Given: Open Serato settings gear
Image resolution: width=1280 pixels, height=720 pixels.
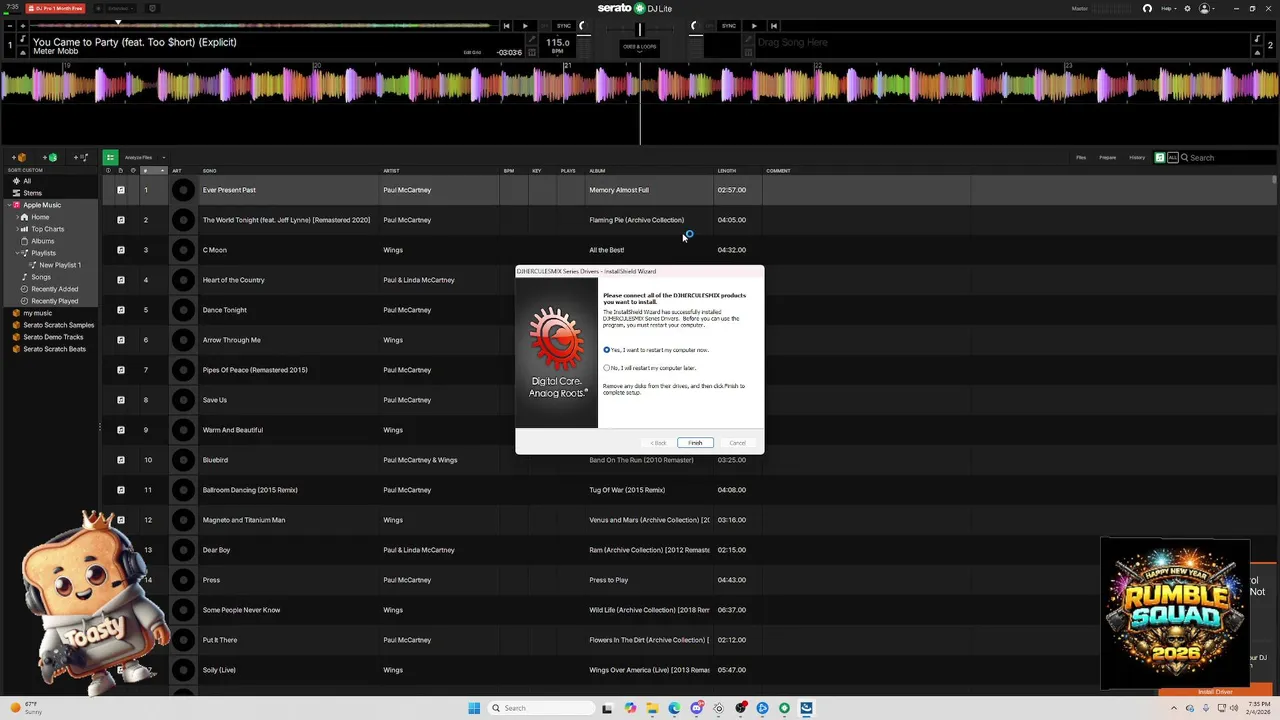Looking at the screenshot, I should tap(1185, 8).
